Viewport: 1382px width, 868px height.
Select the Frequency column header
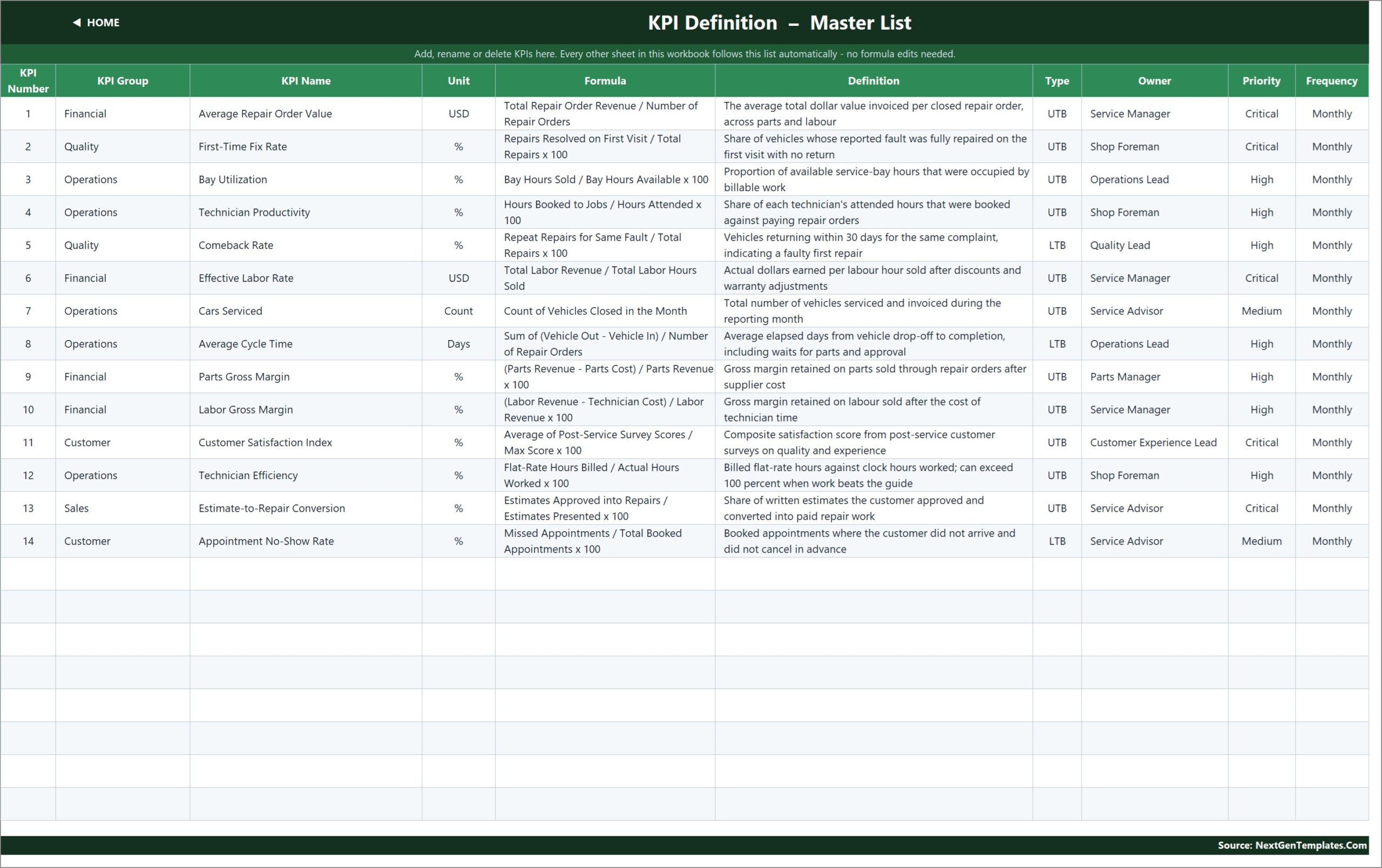pyautogui.click(x=1331, y=80)
